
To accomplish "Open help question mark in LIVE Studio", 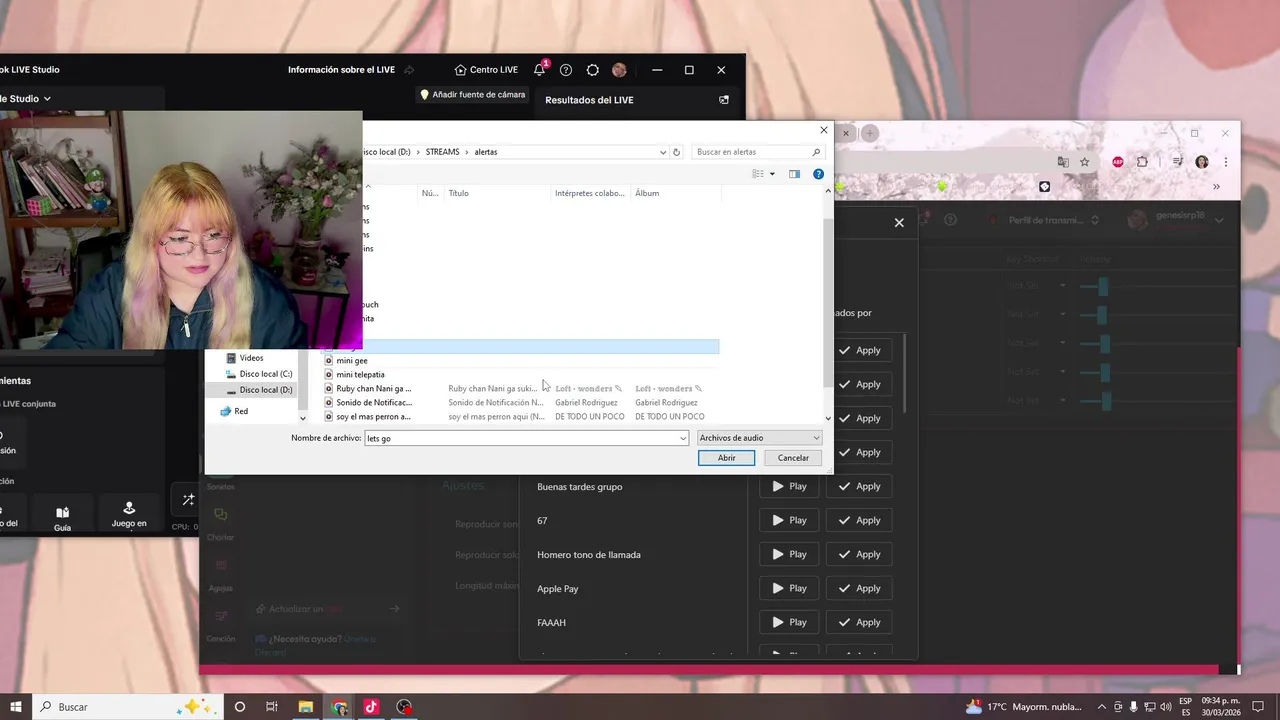I will (x=566, y=70).
